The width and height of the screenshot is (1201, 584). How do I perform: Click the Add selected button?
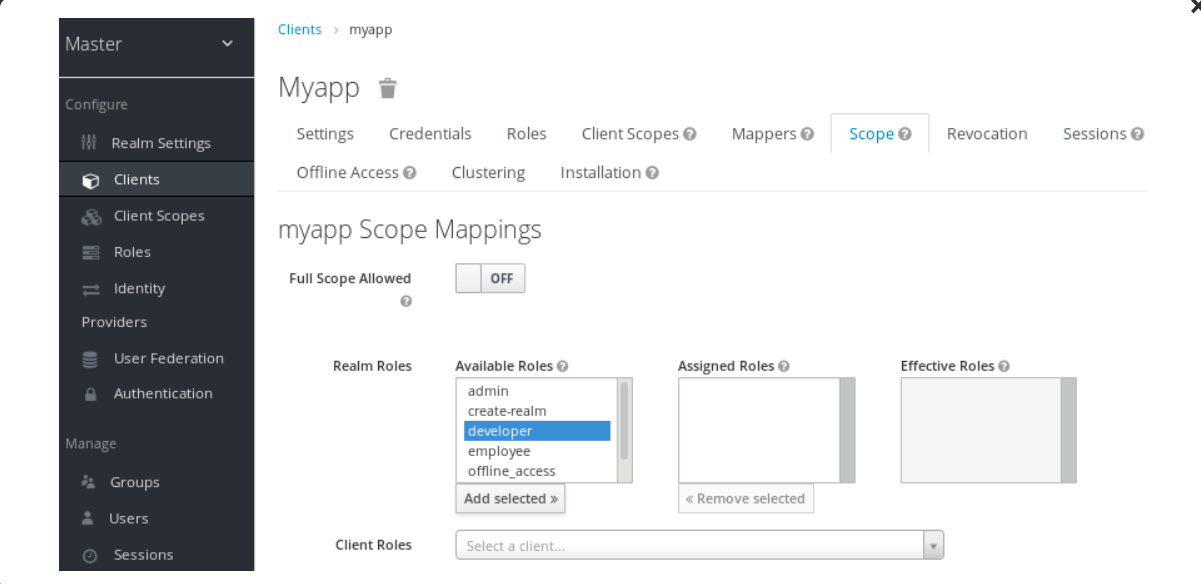510,498
